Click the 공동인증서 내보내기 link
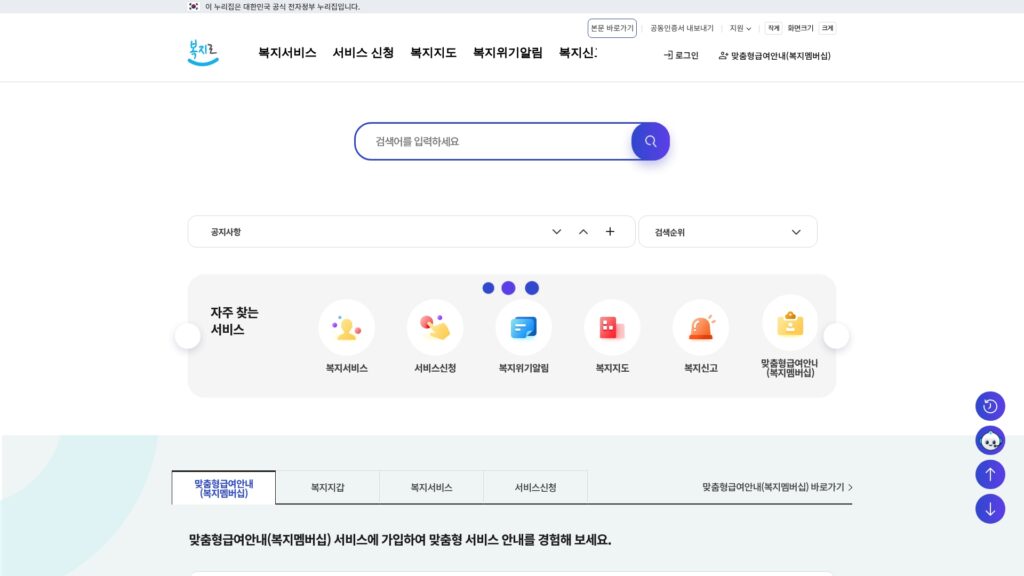1024x576 pixels. pyautogui.click(x=682, y=28)
